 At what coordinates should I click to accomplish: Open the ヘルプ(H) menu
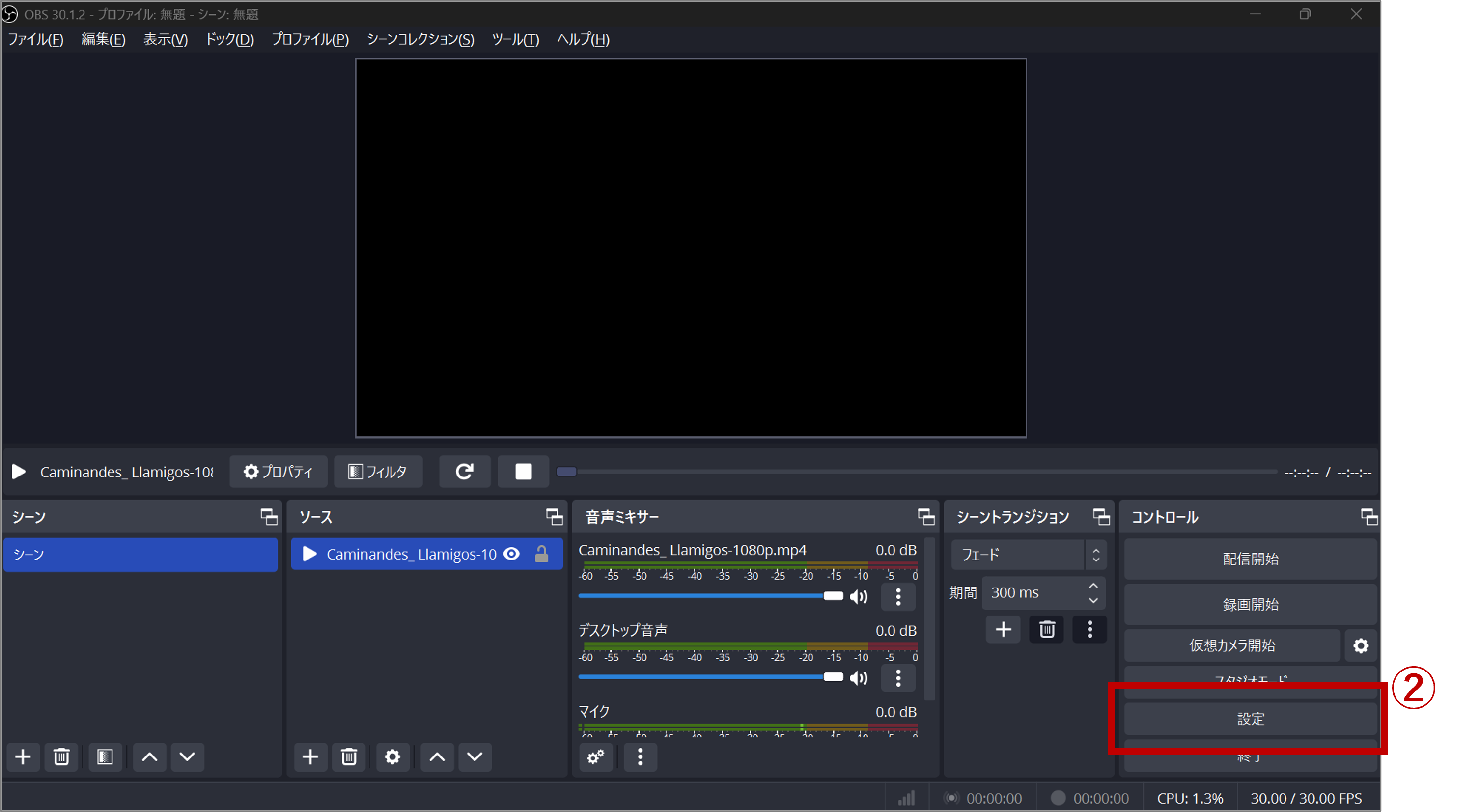tap(583, 40)
